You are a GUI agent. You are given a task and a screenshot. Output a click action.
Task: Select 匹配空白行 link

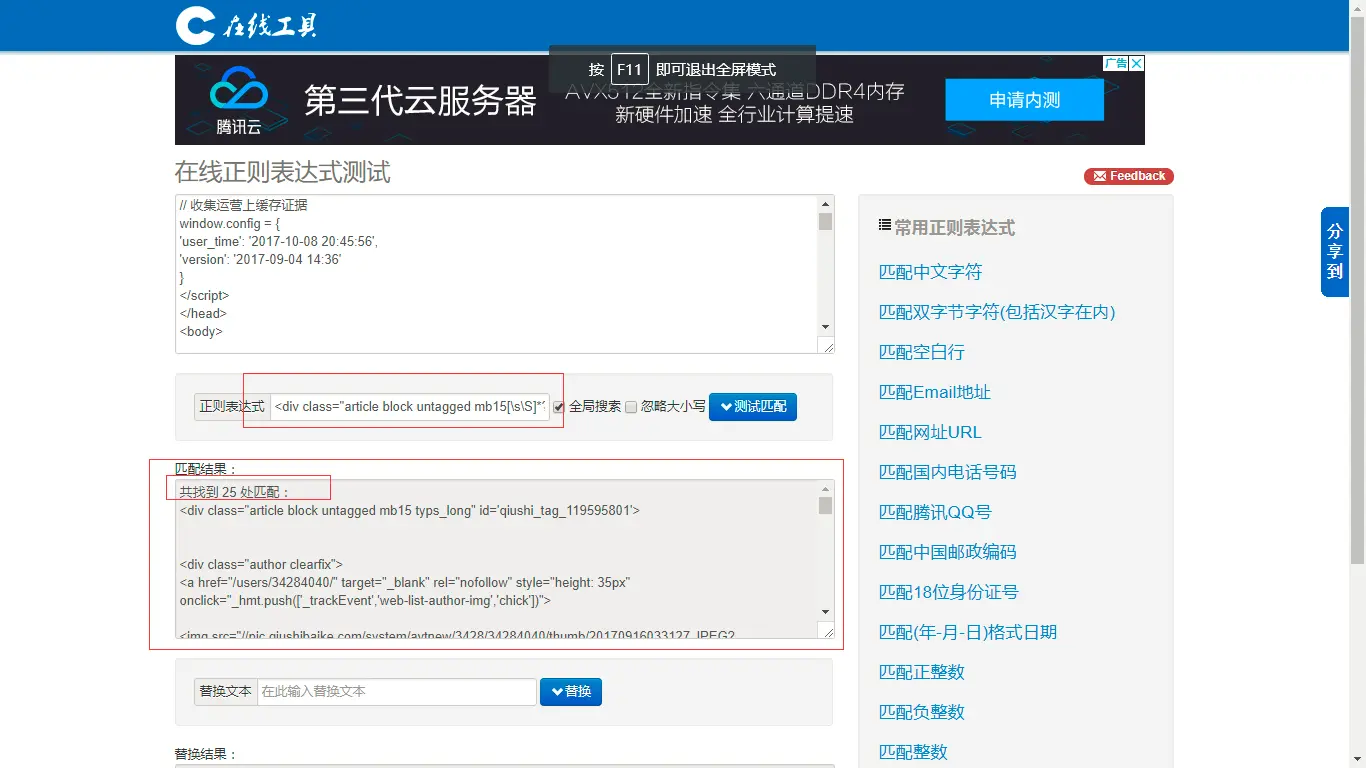point(921,352)
